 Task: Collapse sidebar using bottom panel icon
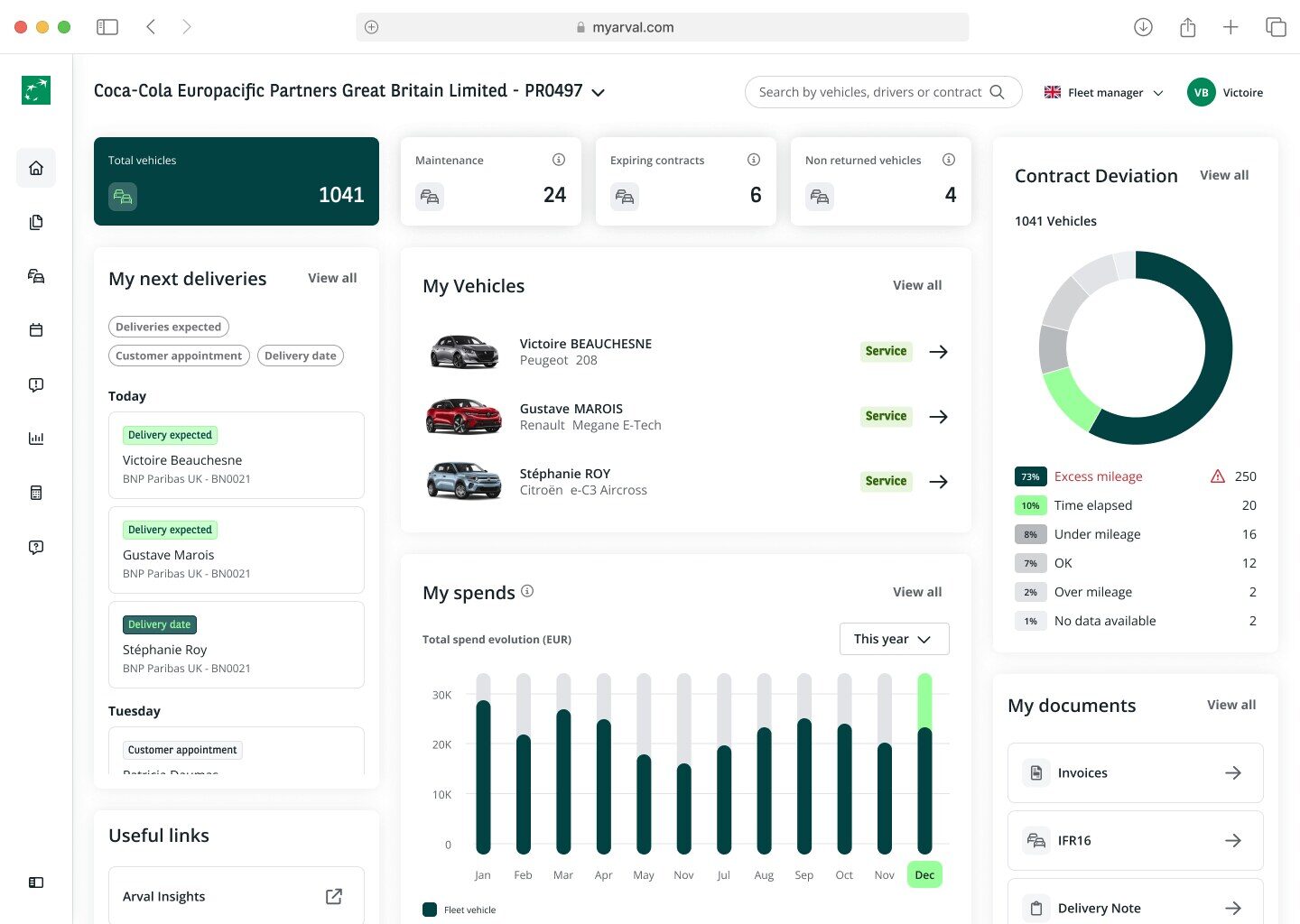tap(36, 882)
